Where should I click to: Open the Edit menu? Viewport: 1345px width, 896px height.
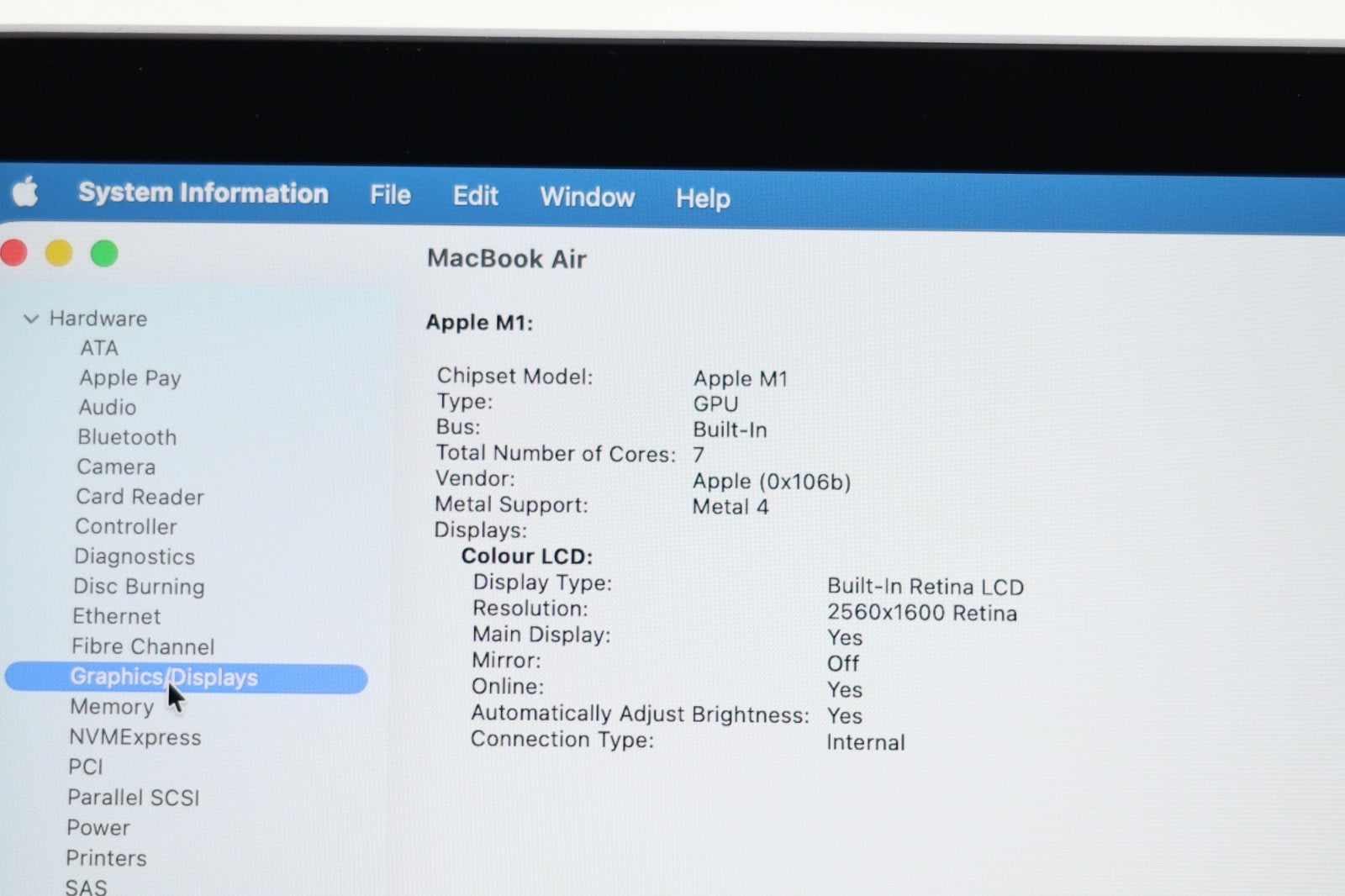(475, 196)
